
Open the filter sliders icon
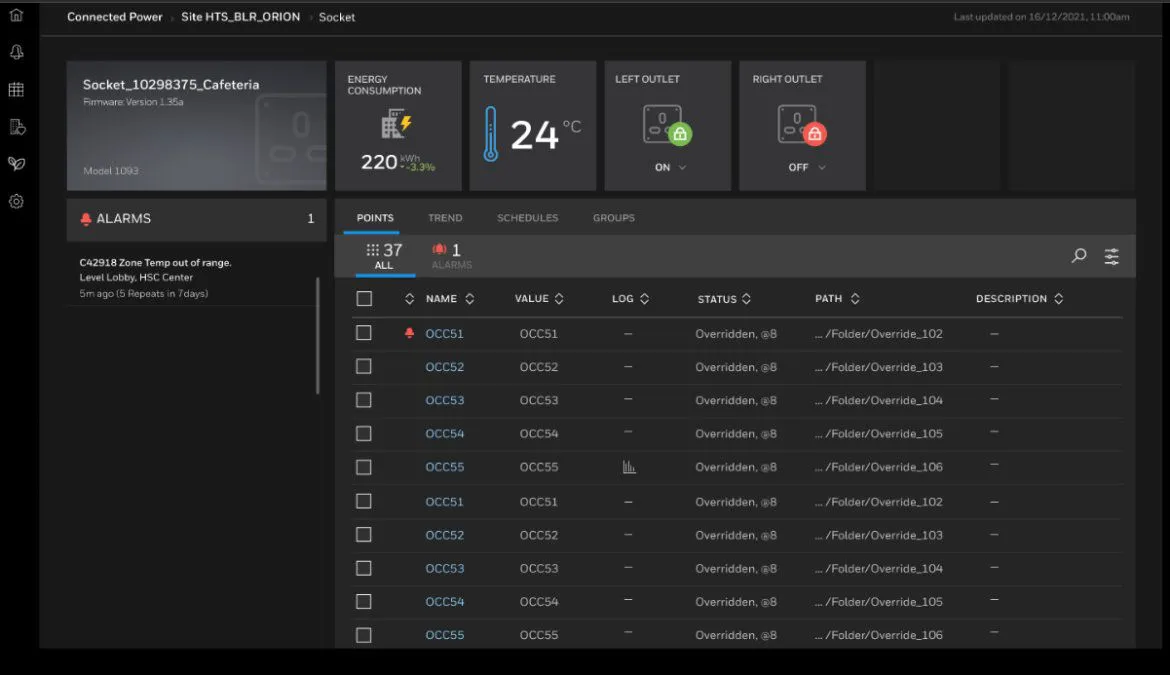1111,256
